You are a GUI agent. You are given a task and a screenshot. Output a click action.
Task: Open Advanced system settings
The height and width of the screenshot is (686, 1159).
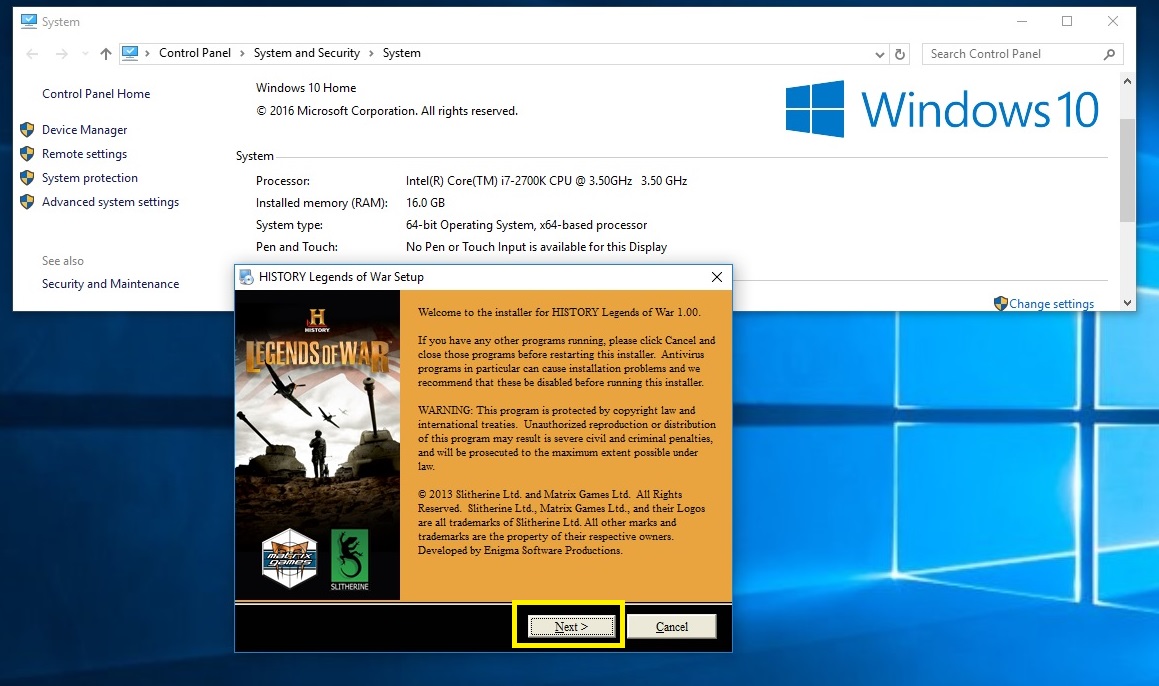click(x=110, y=202)
